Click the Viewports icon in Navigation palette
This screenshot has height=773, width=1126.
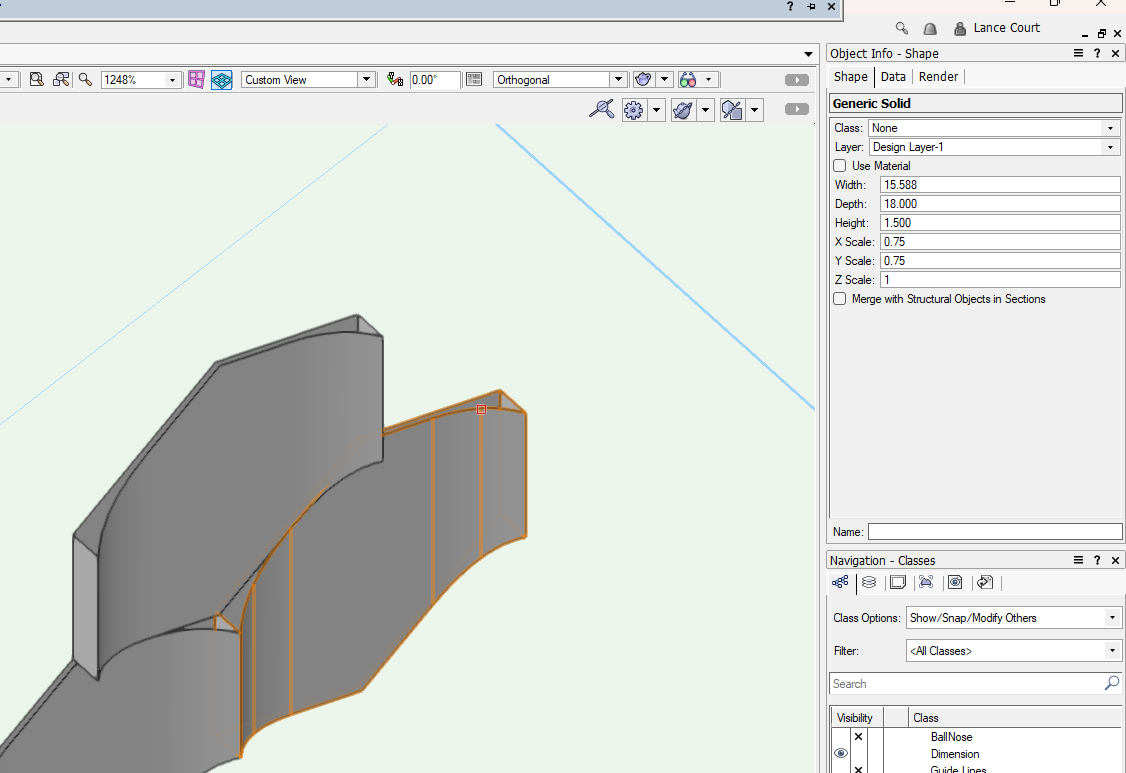(926, 582)
